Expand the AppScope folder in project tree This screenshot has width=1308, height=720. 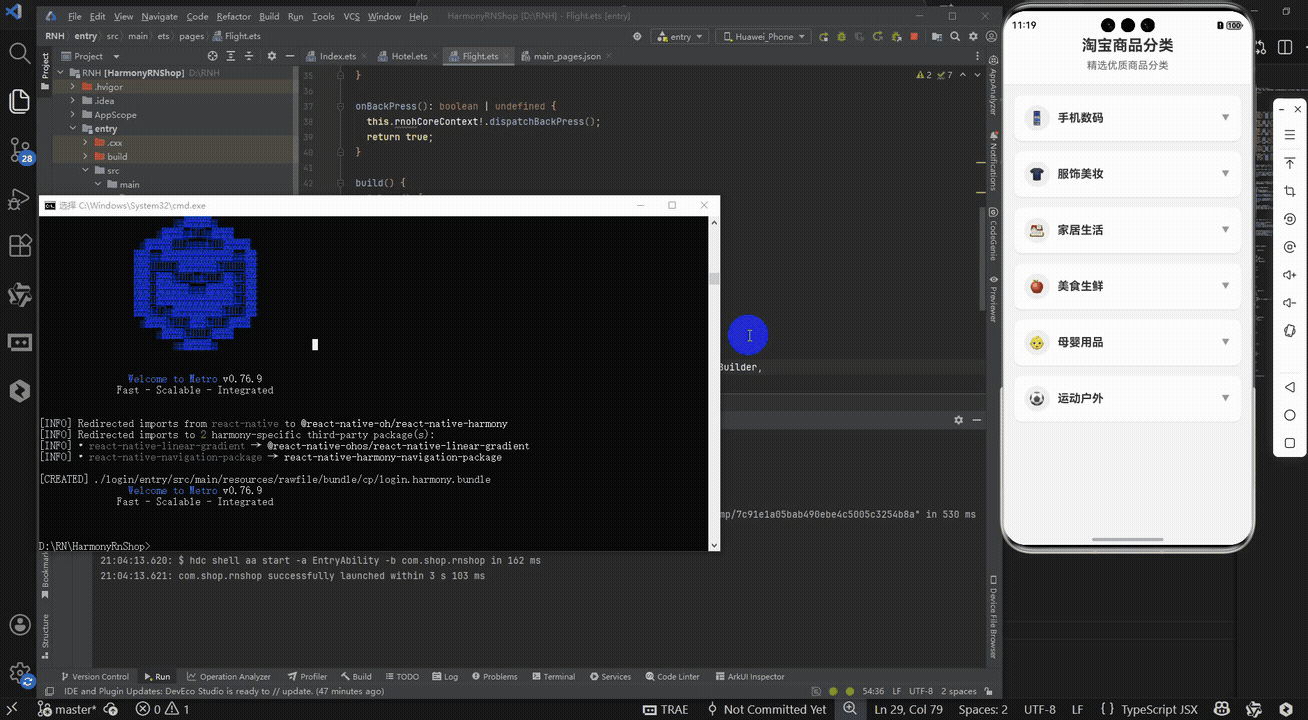72,115
